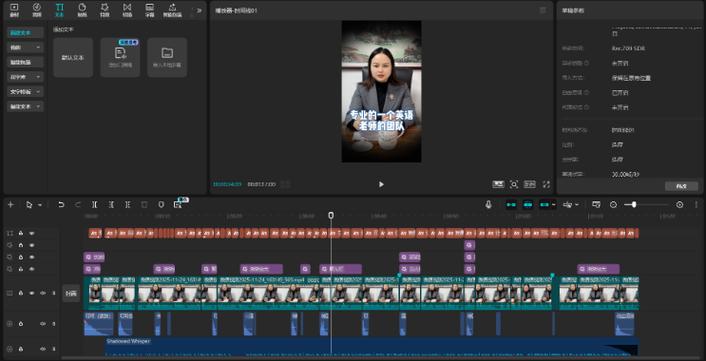Screen dimensions: 706x361
Task: Mute the sound effects audio track
Action: (43, 324)
